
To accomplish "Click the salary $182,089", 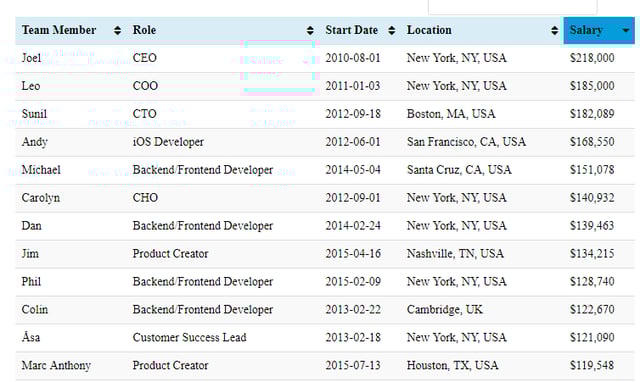I will [592, 114].
